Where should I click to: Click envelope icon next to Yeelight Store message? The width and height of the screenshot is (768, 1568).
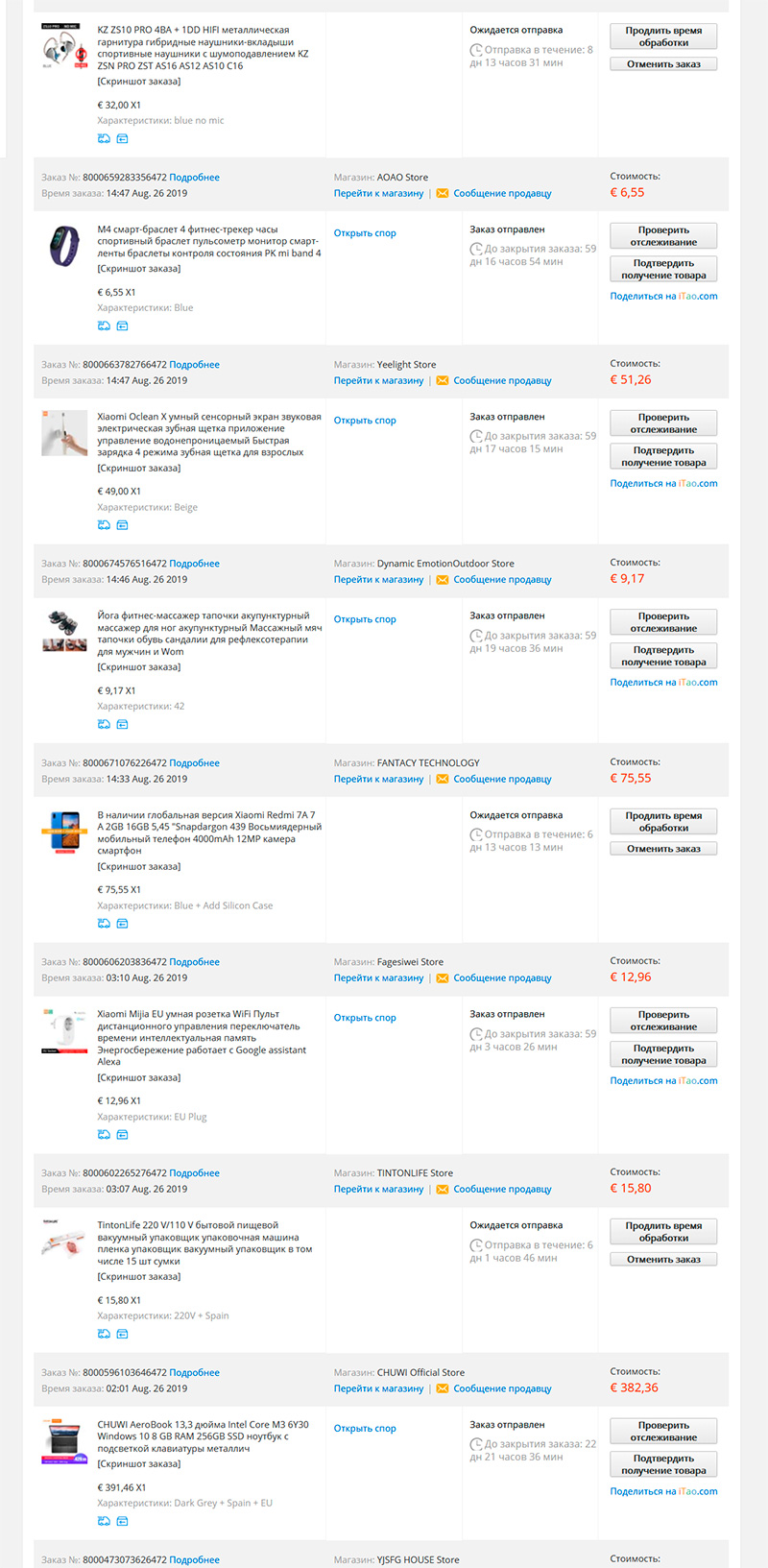(x=442, y=381)
